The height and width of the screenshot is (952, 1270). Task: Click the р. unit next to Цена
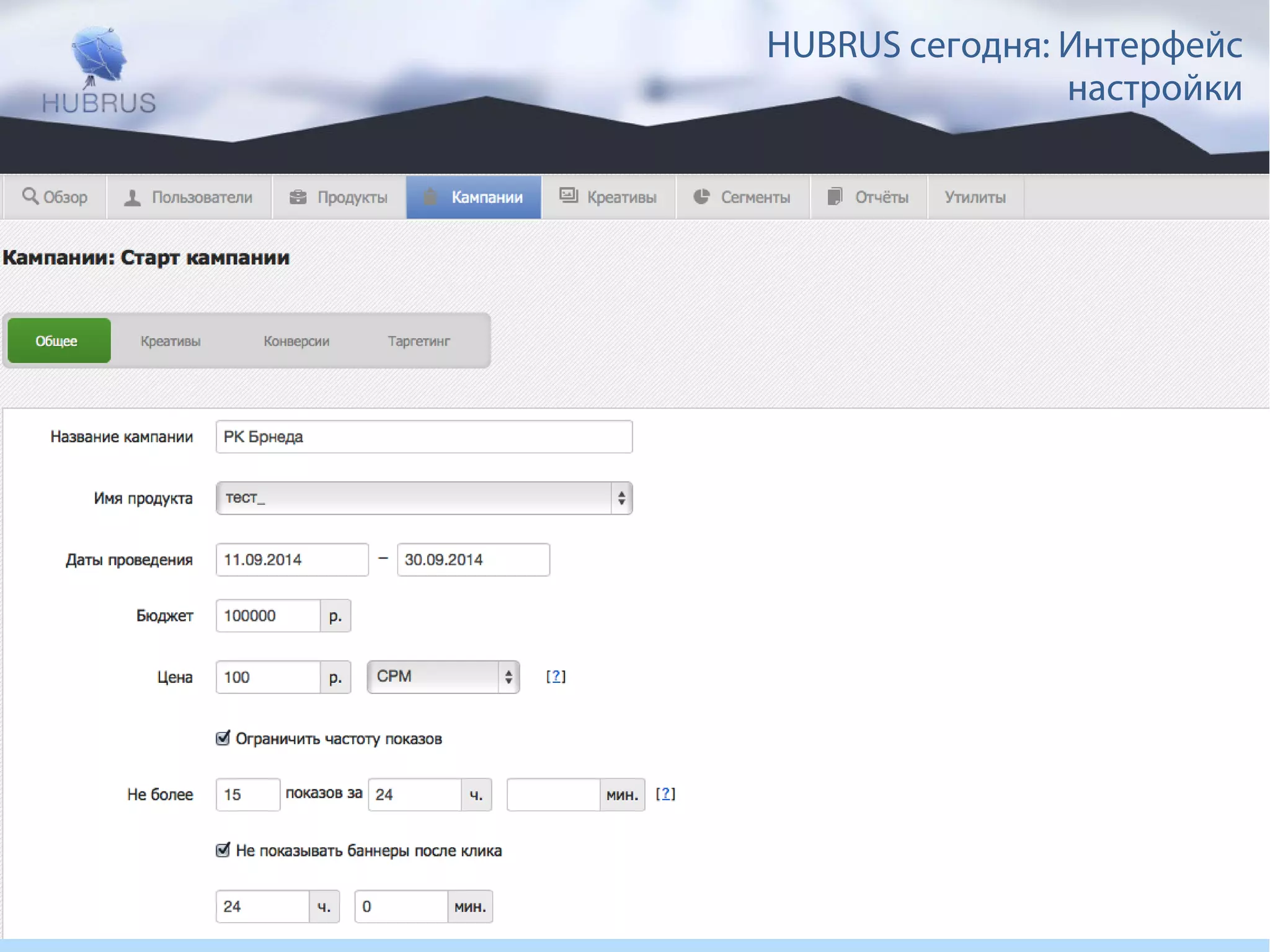[335, 677]
